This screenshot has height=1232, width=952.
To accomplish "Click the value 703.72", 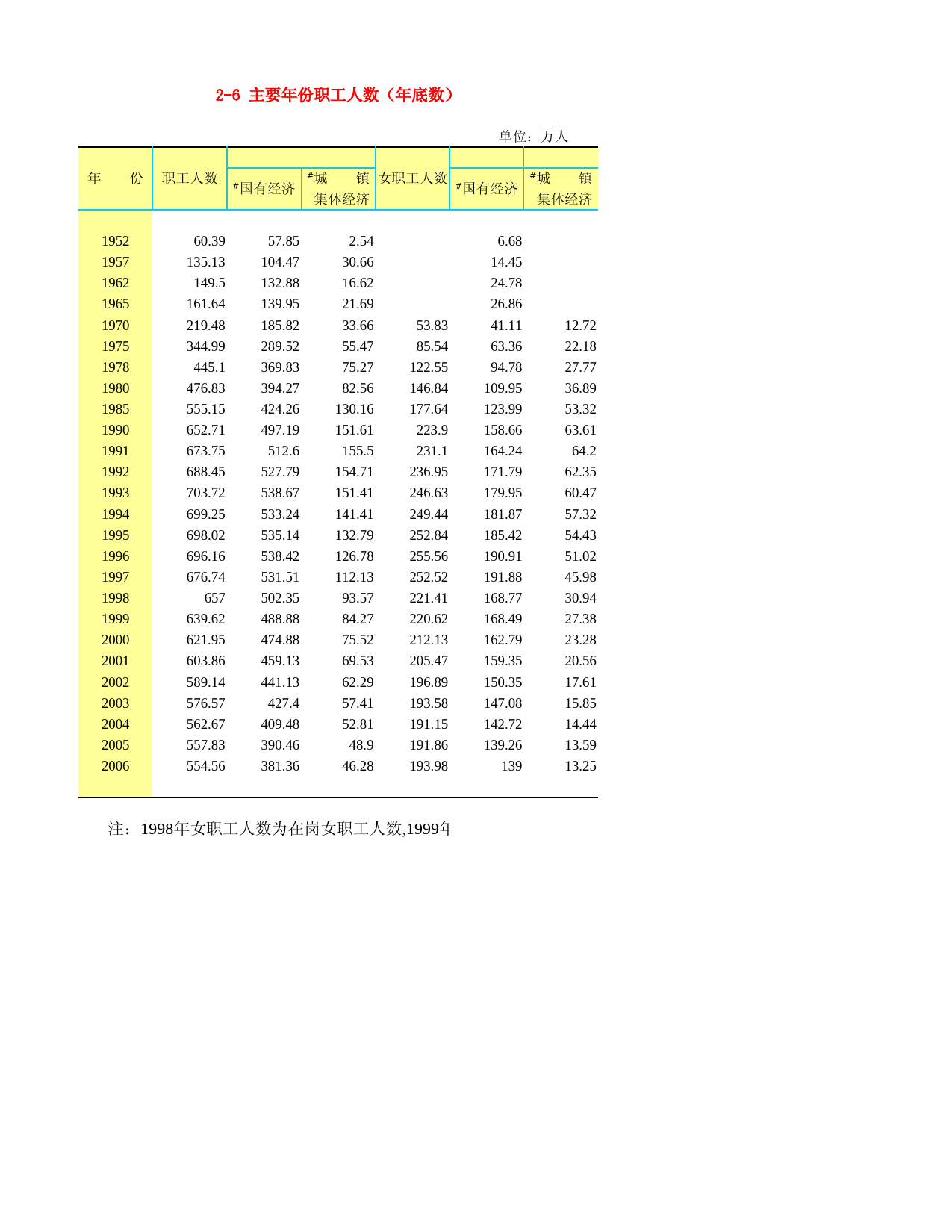I will (206, 493).
